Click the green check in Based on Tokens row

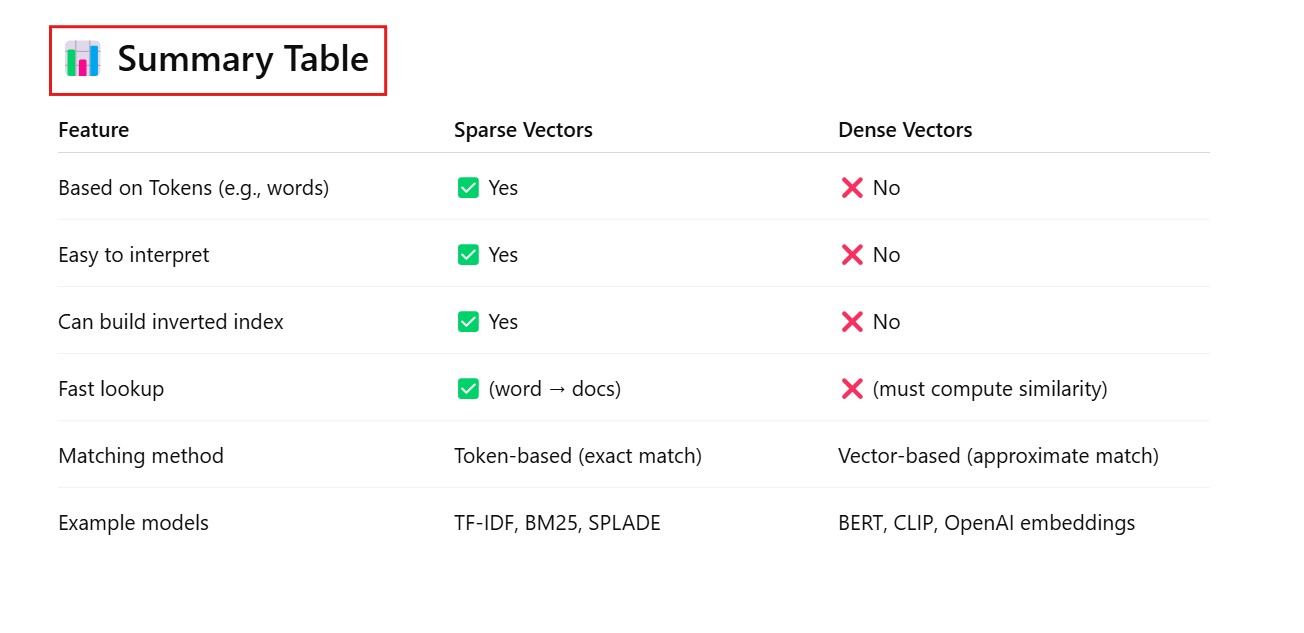pyautogui.click(x=468, y=188)
